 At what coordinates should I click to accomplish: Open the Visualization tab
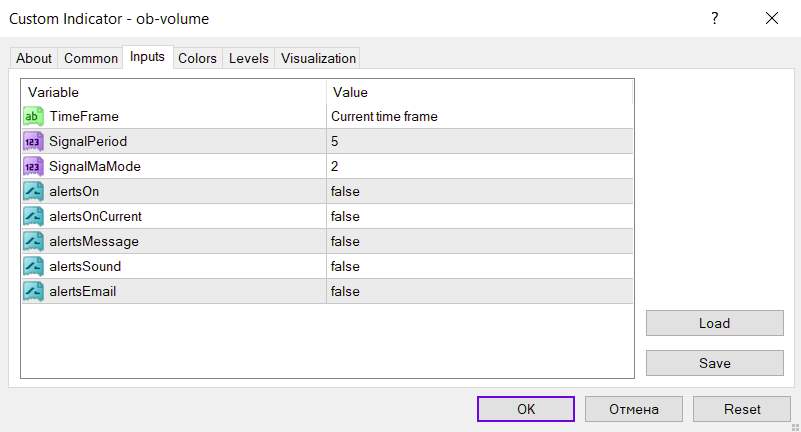(x=318, y=58)
